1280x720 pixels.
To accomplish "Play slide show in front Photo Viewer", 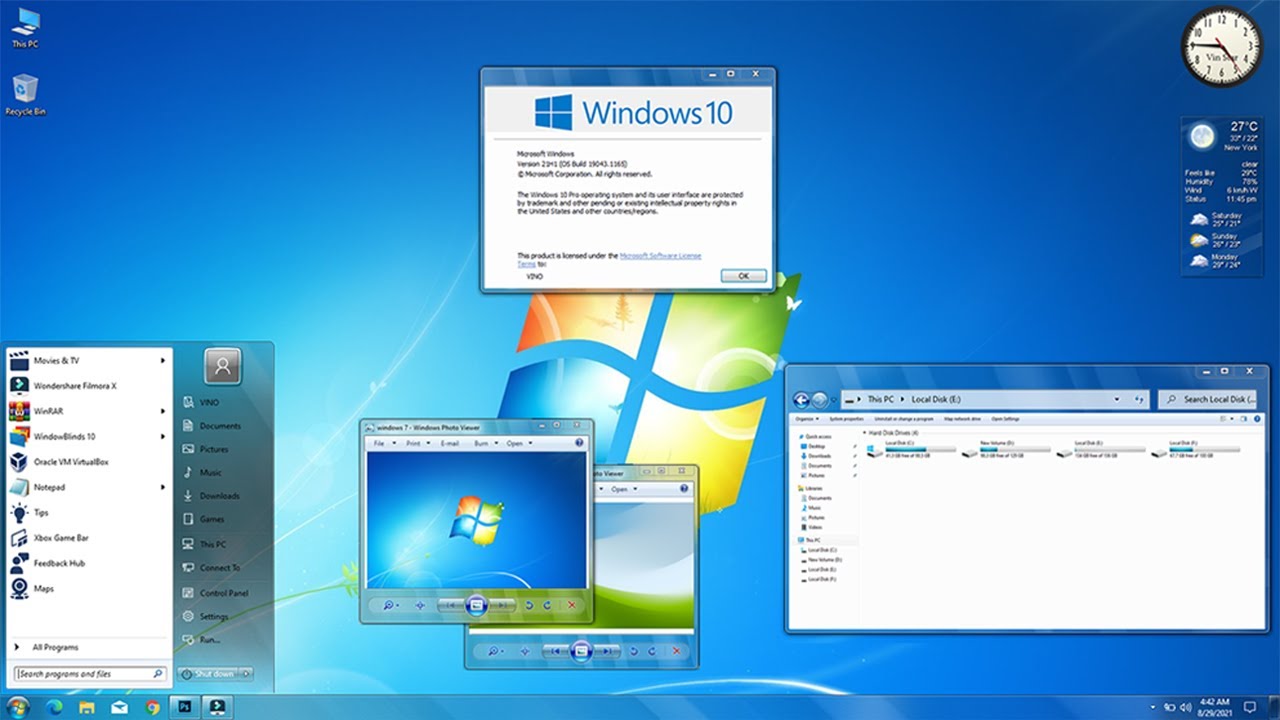I will click(476, 605).
